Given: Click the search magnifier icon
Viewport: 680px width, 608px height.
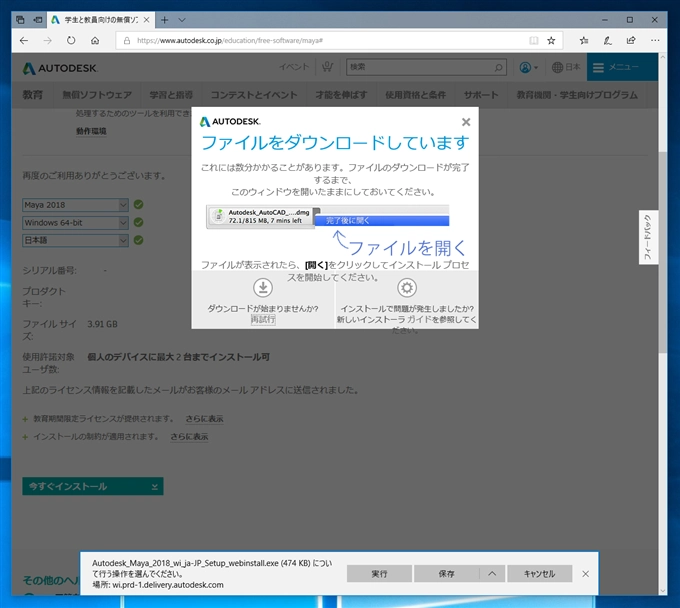Looking at the screenshot, I should pos(498,67).
